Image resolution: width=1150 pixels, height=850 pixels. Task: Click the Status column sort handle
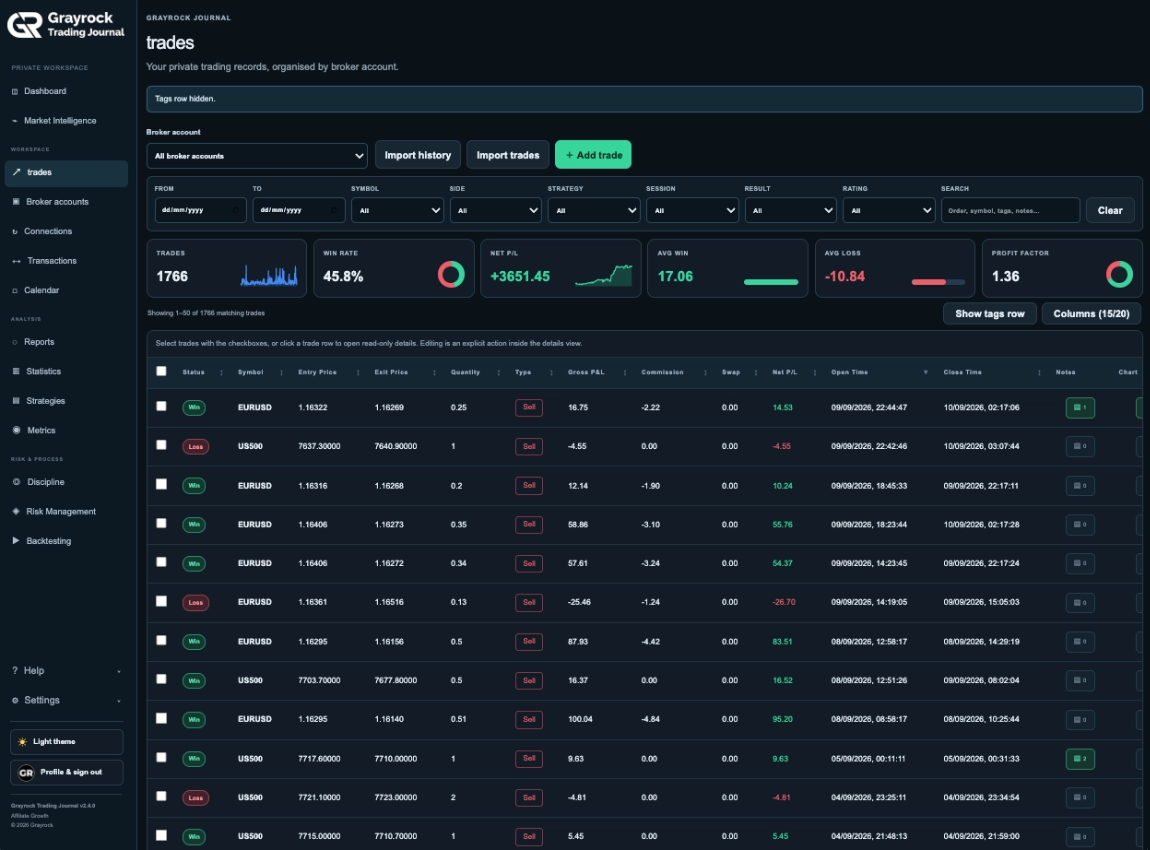(221, 373)
